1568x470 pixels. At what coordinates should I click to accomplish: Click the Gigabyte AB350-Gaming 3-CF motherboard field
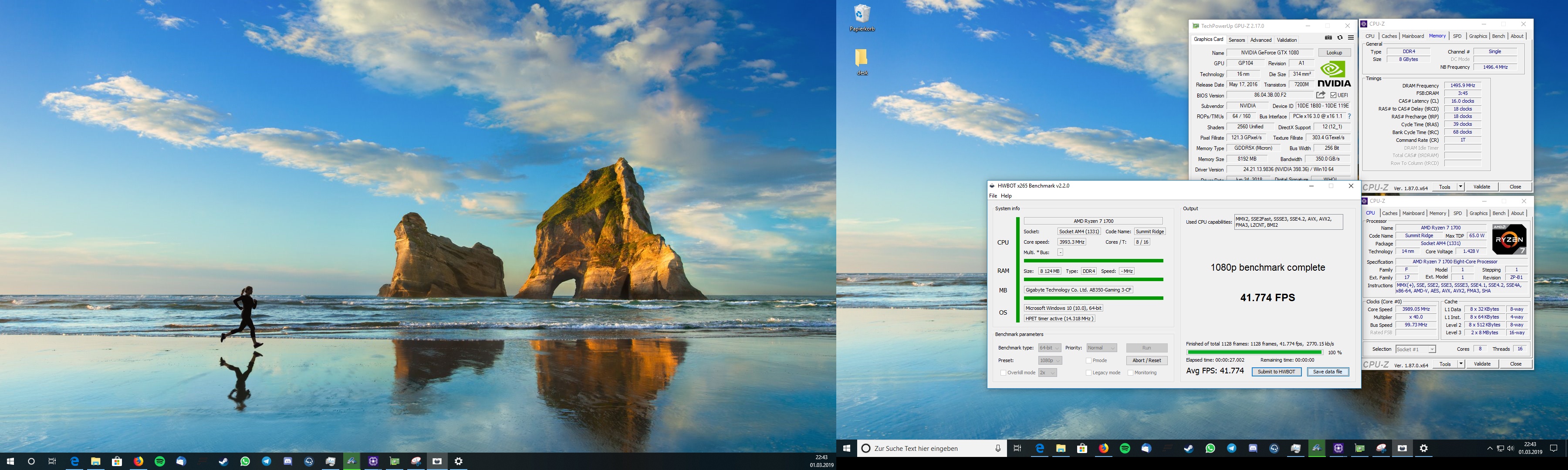(x=1078, y=290)
